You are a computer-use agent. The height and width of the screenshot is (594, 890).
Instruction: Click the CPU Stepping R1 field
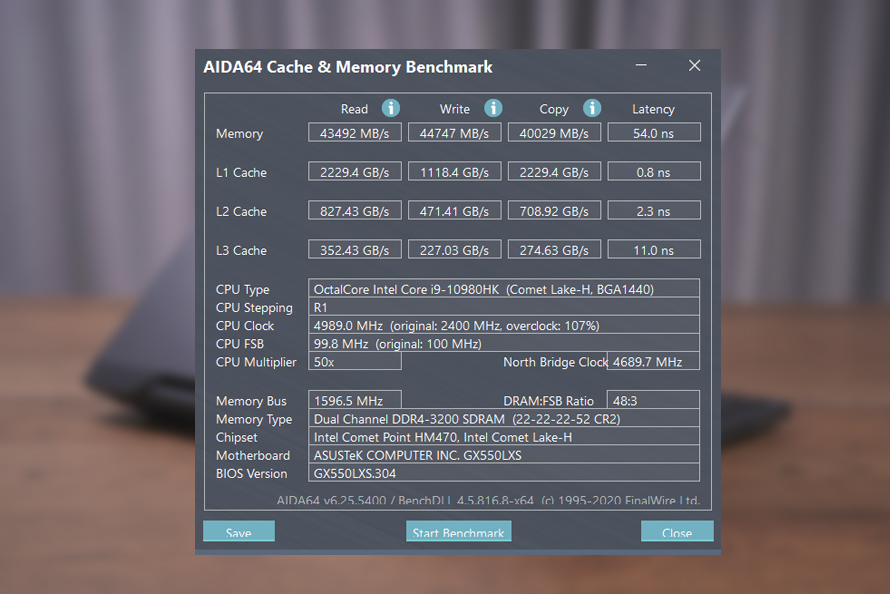504,306
